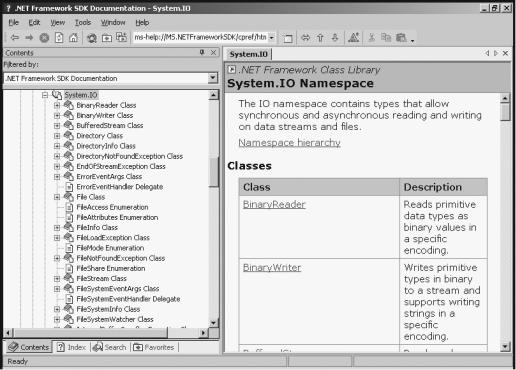The image size is (516, 370).
Task: Select the System.IO document tab
Action: pyautogui.click(x=249, y=54)
